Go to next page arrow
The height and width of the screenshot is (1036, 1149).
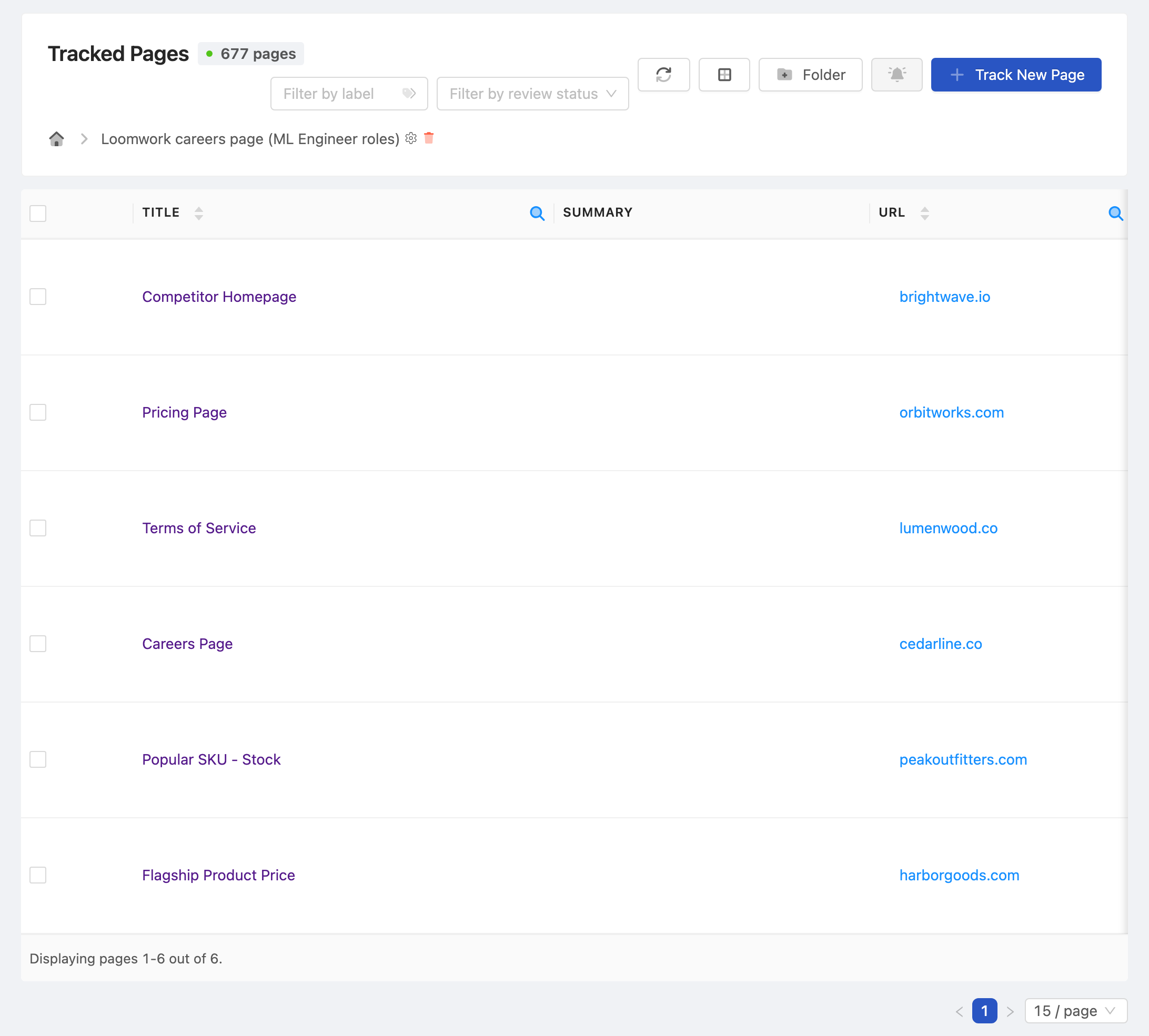click(1010, 1011)
